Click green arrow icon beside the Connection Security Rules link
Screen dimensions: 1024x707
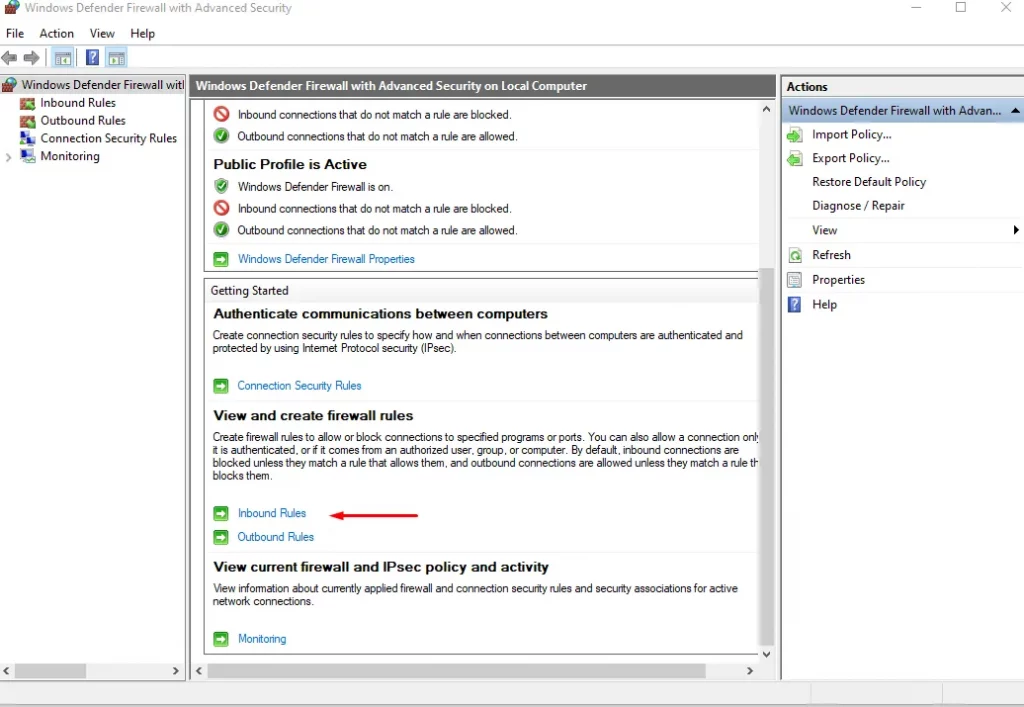221,386
